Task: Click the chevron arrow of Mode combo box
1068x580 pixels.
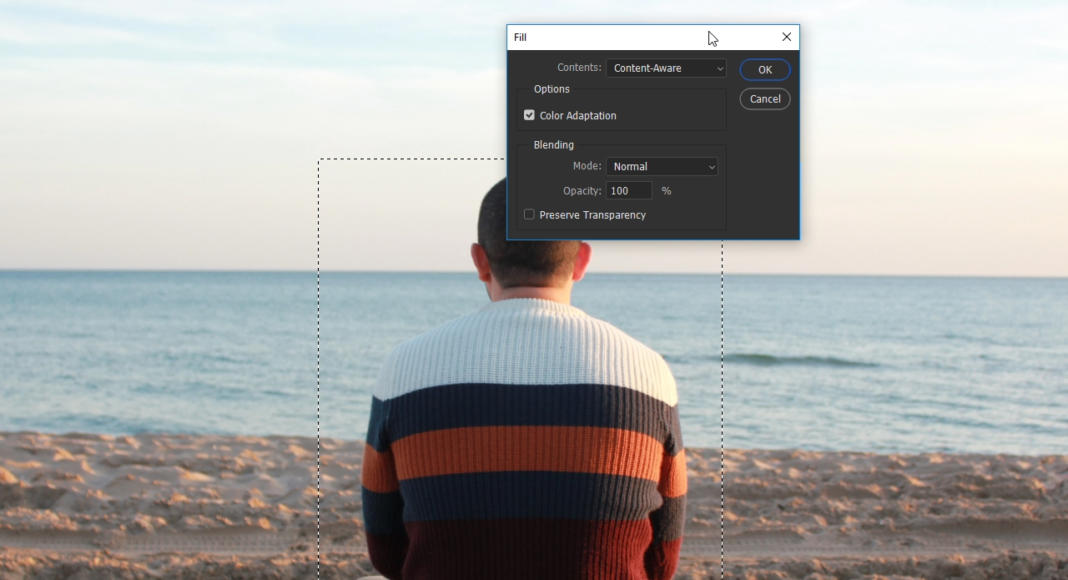Action: pos(711,167)
